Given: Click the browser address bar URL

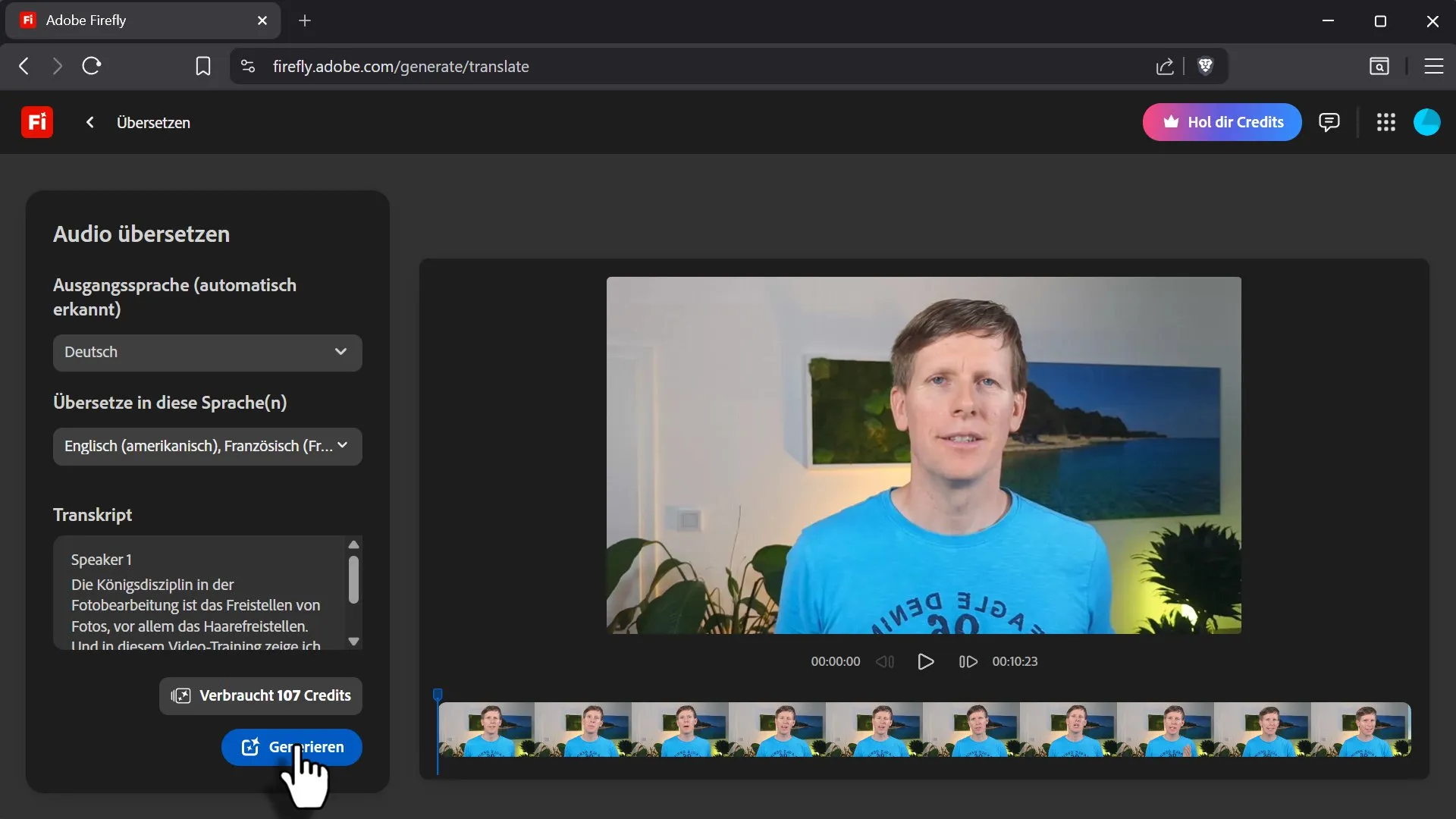Looking at the screenshot, I should (x=400, y=66).
